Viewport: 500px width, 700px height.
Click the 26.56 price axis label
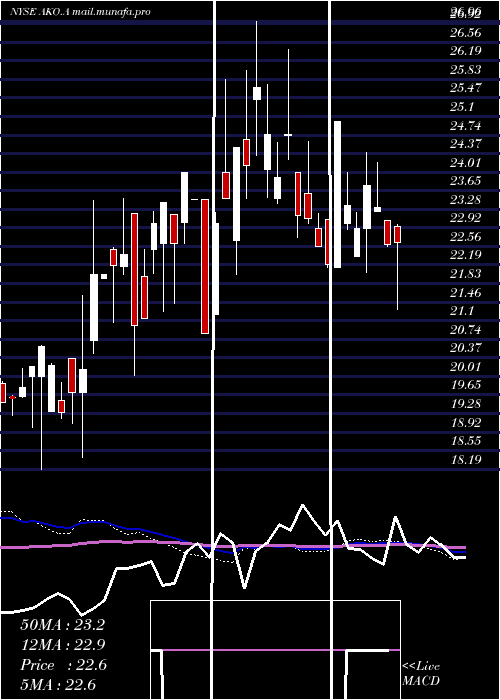(x=466, y=33)
